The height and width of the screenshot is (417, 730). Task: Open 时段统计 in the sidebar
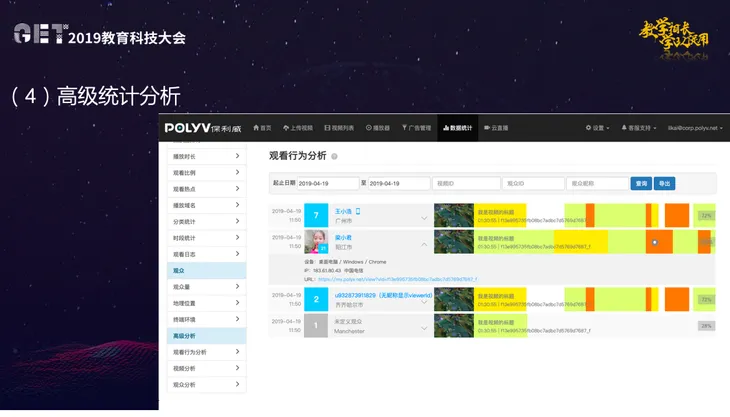[206, 238]
